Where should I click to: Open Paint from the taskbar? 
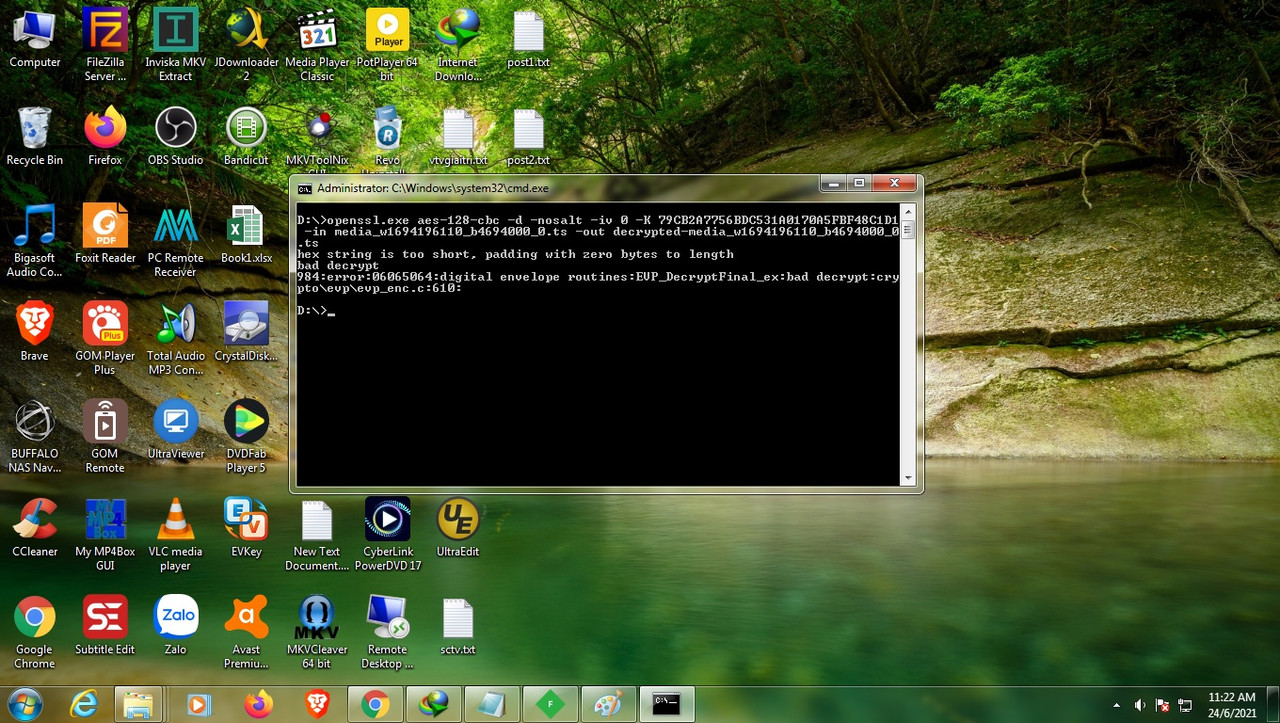(608, 704)
